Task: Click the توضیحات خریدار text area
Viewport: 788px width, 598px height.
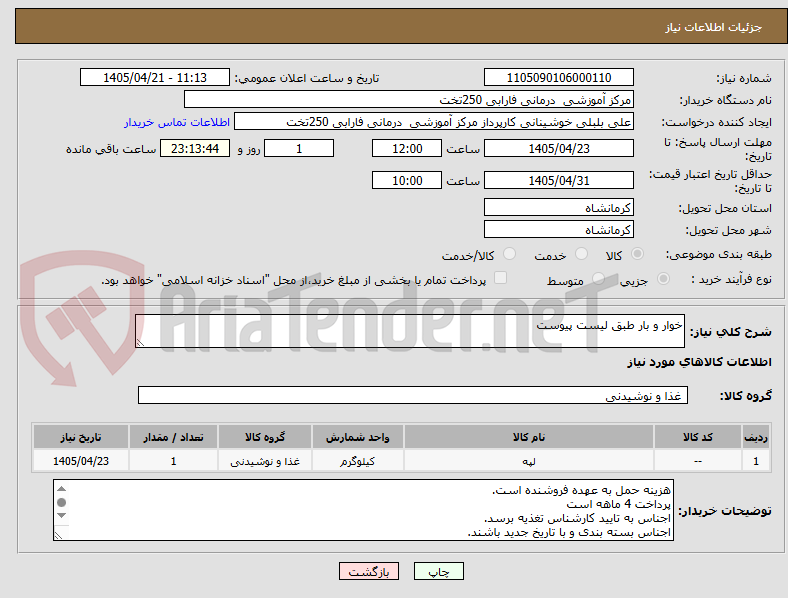Action: click(363, 510)
